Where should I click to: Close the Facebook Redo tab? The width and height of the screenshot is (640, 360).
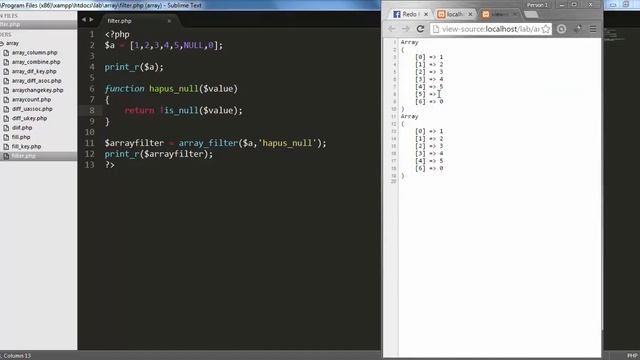pyautogui.click(x=426, y=14)
